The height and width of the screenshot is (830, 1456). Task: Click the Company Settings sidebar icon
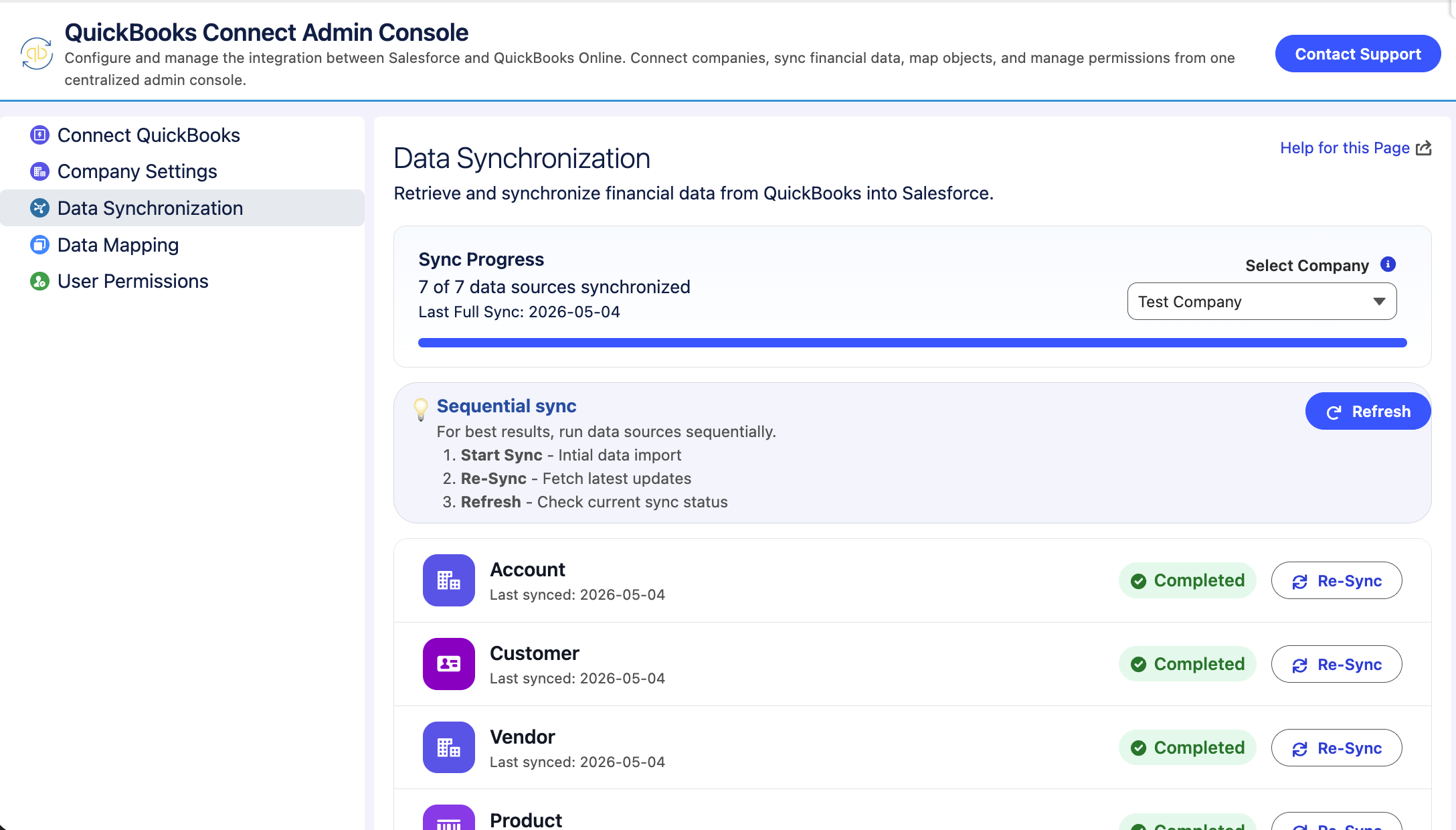40,171
